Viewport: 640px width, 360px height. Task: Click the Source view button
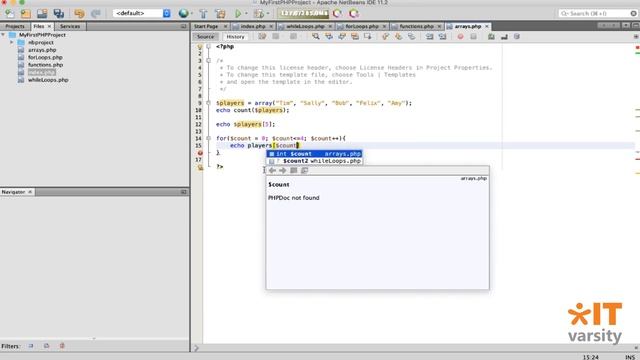click(205, 37)
